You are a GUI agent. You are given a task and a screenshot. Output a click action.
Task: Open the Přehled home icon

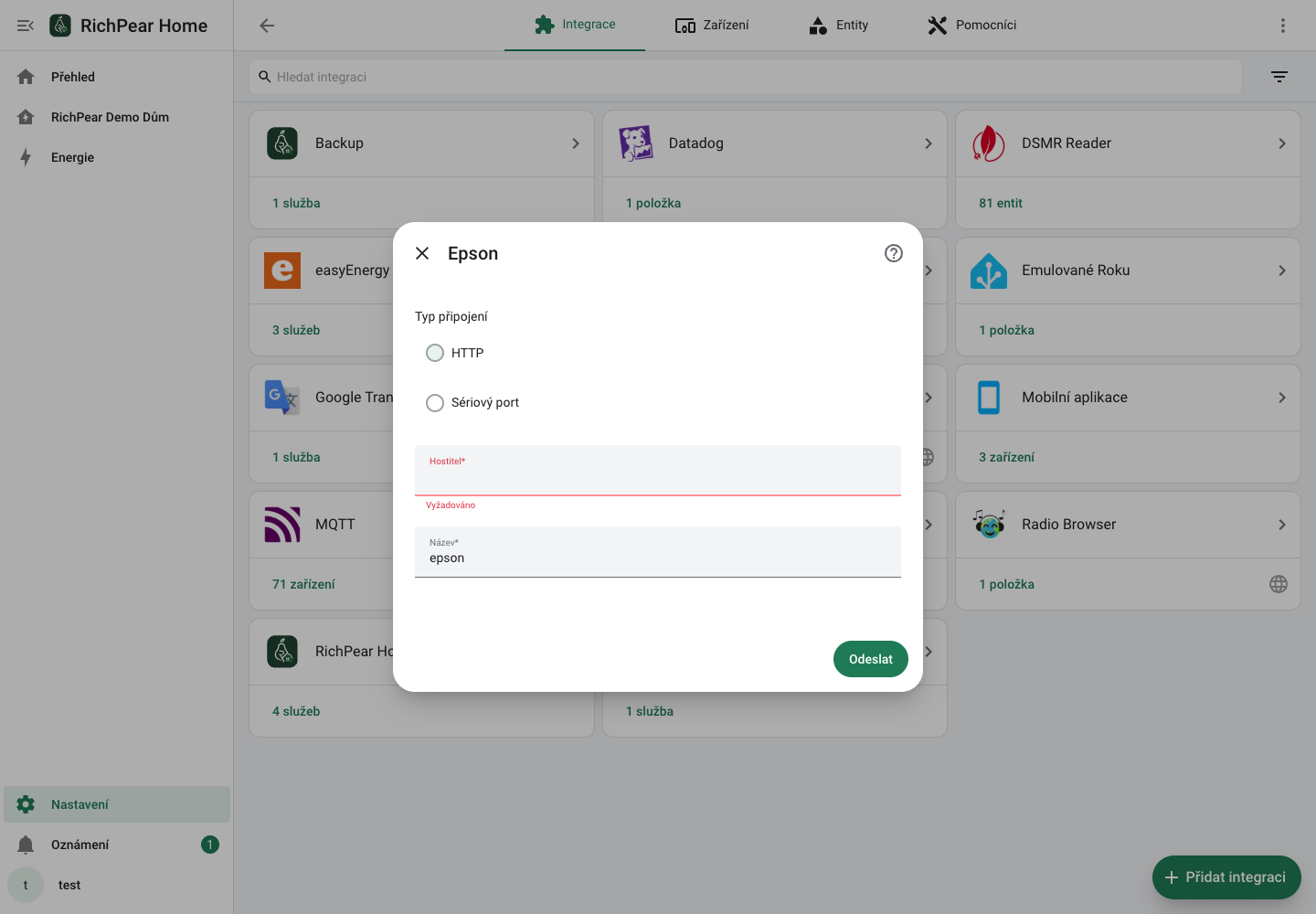tap(26, 77)
